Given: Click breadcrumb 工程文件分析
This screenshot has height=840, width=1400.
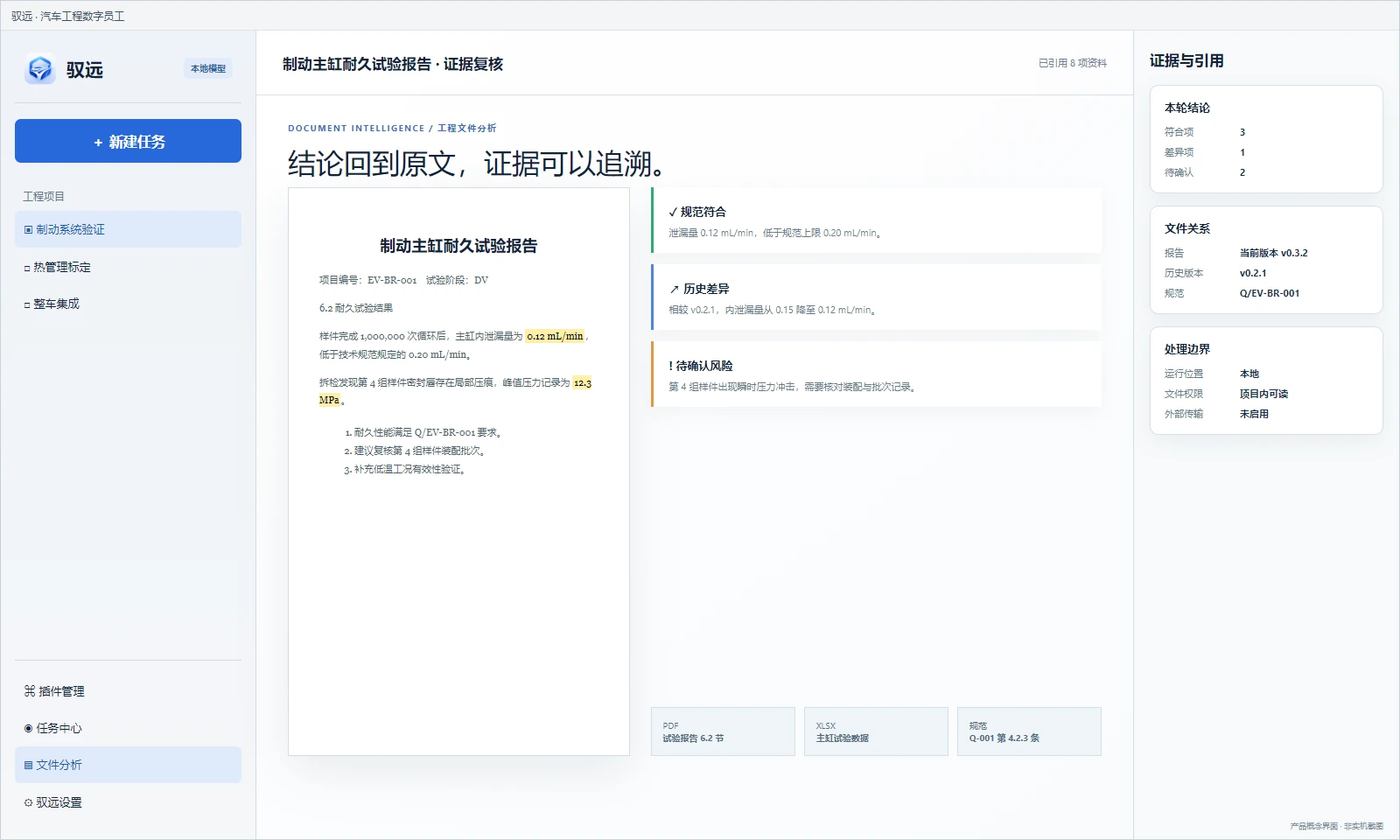Looking at the screenshot, I should pos(466,128).
